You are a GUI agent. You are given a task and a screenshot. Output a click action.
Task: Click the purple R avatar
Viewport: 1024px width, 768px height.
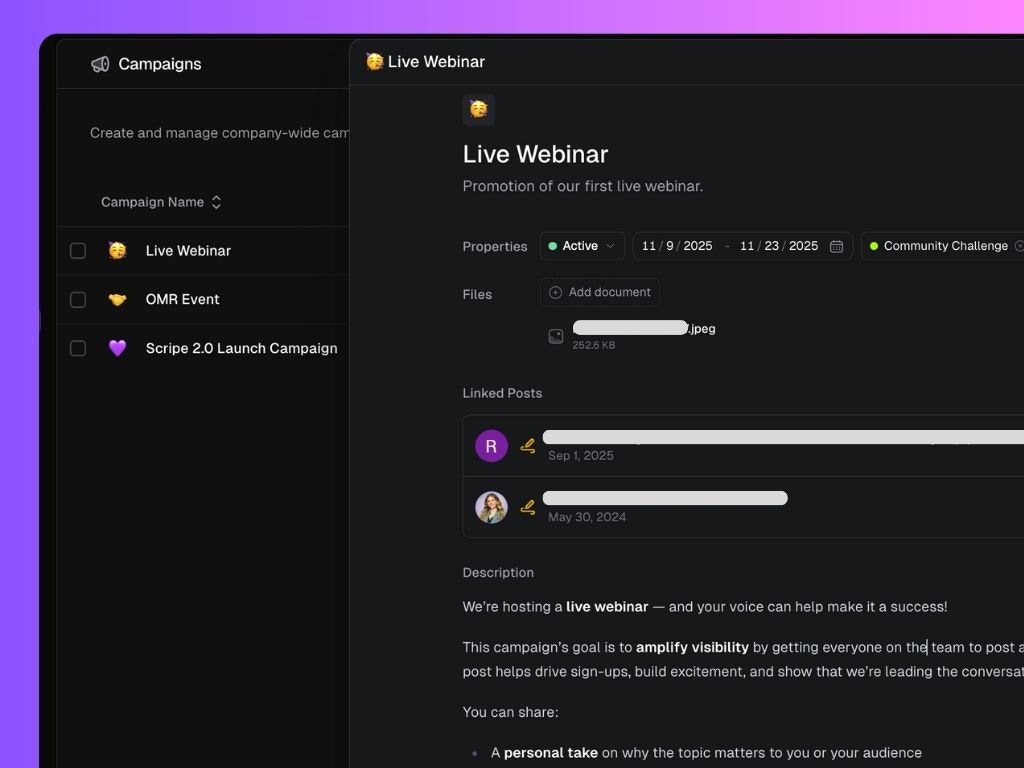(492, 446)
